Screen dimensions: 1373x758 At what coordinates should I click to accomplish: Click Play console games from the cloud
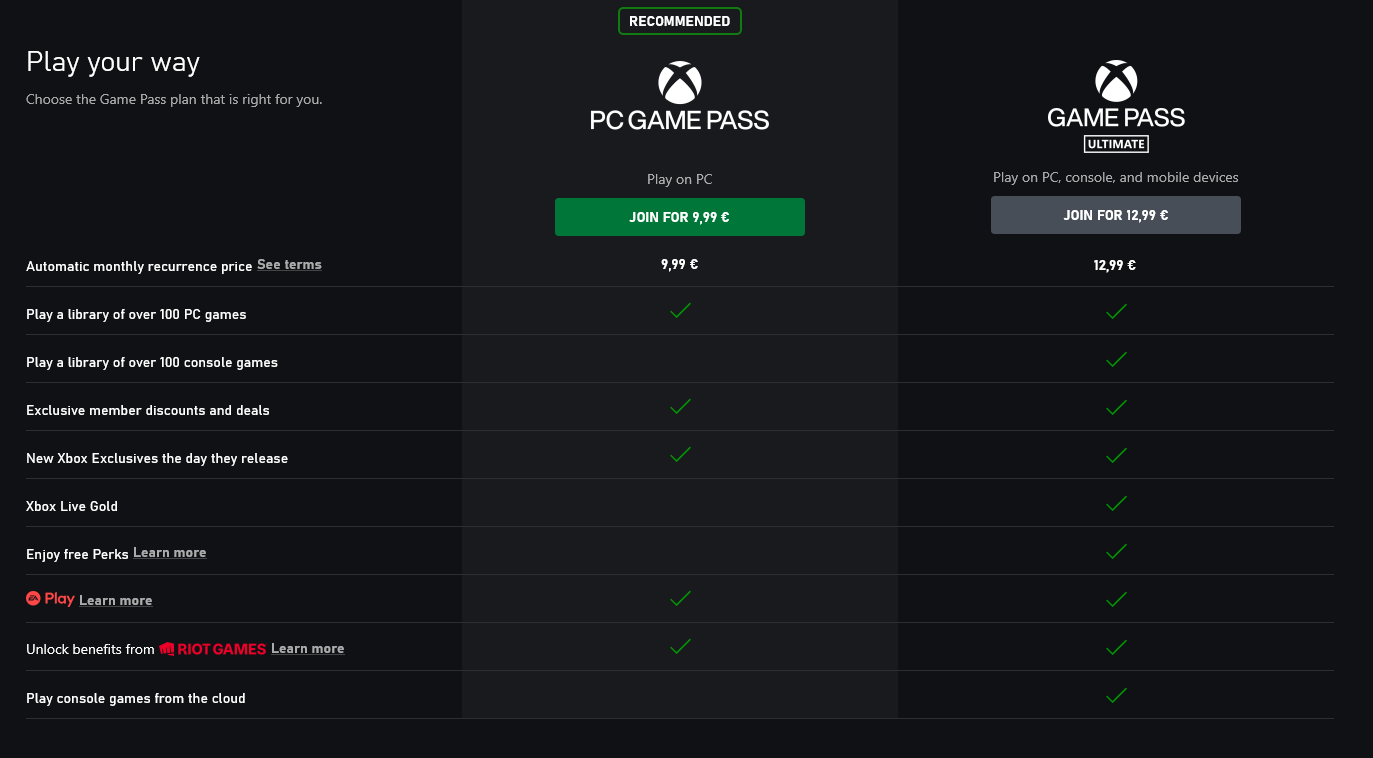(x=136, y=699)
